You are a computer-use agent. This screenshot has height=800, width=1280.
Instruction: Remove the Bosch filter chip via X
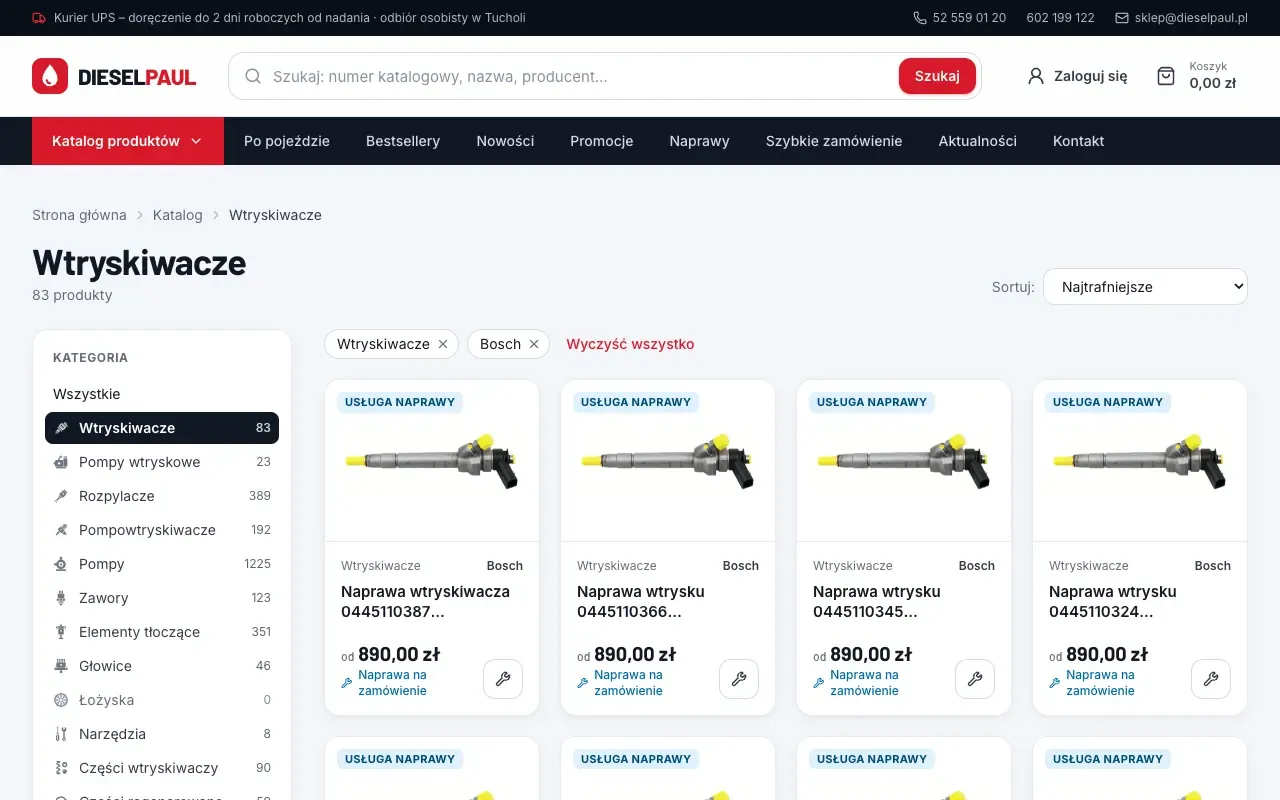(534, 344)
